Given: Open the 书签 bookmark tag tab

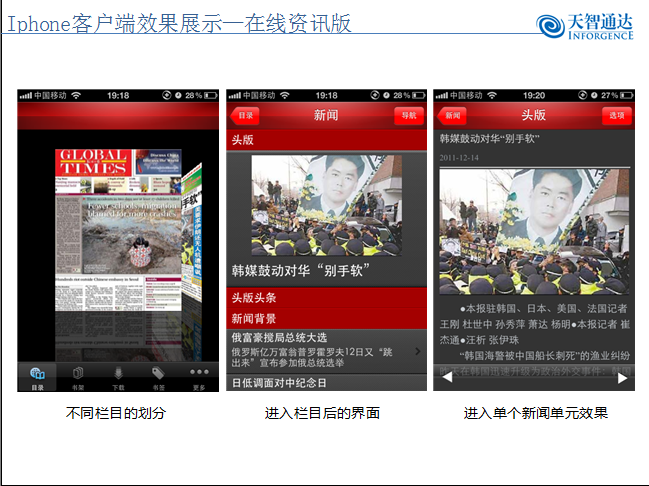Looking at the screenshot, I should coord(158,377).
